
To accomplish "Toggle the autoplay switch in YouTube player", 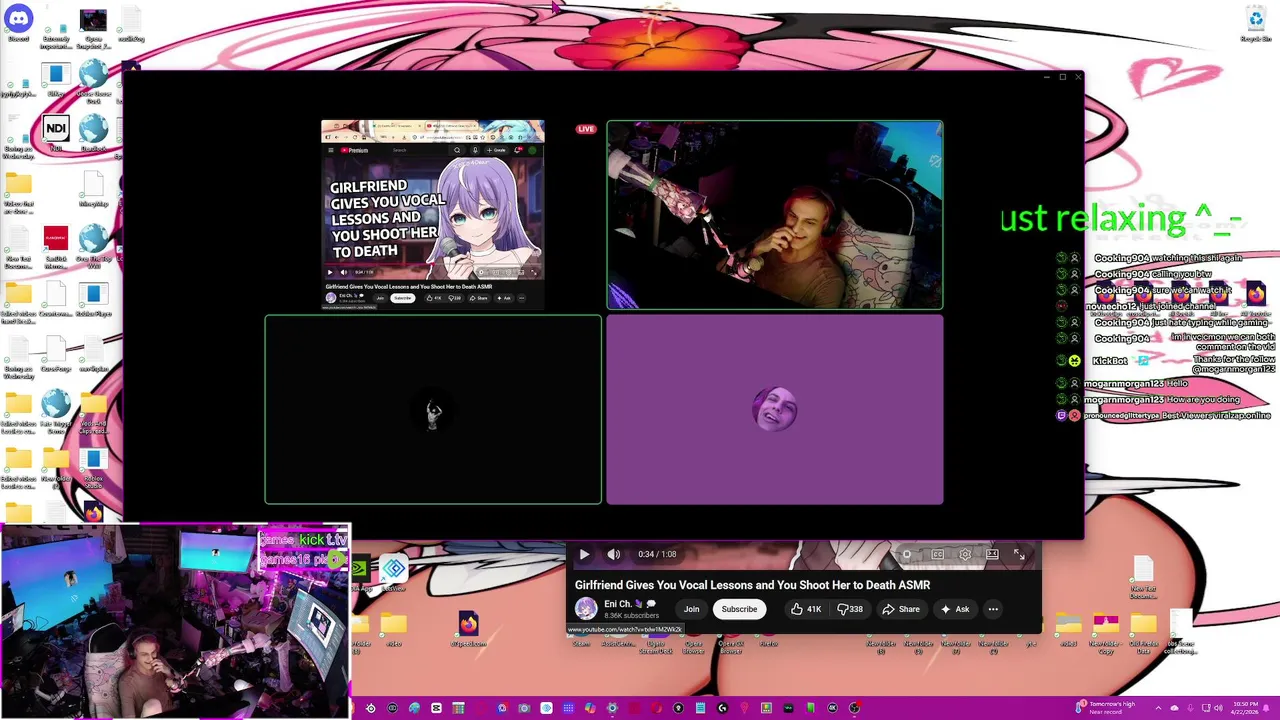I will point(907,554).
